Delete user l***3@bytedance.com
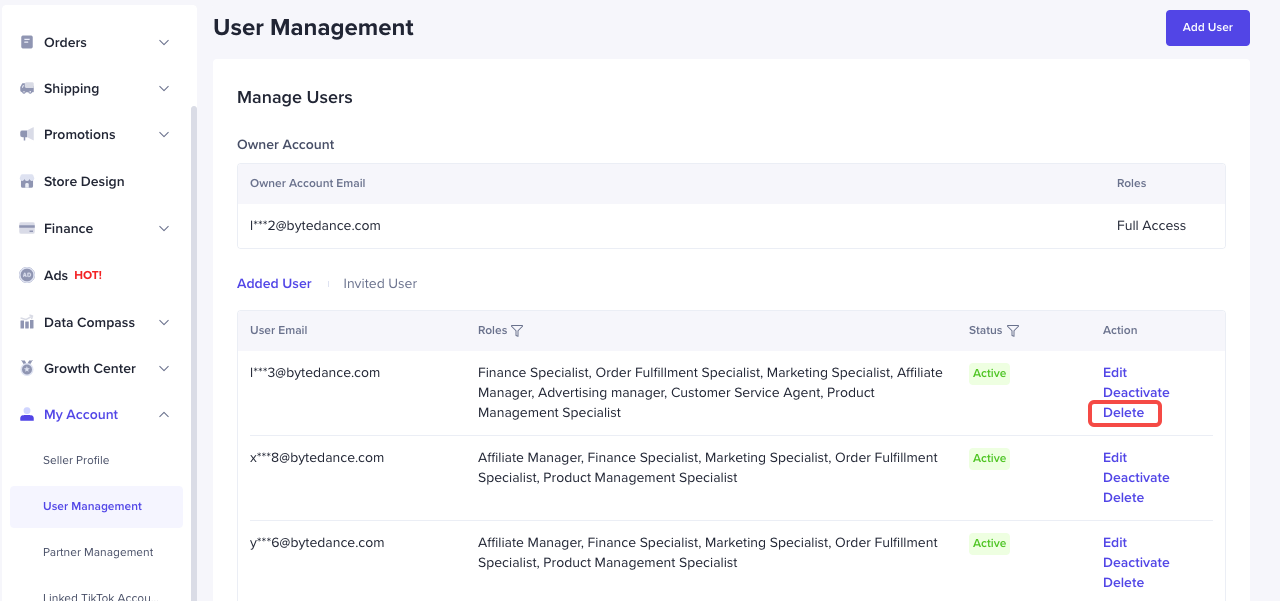The width and height of the screenshot is (1280, 601). coord(1123,413)
